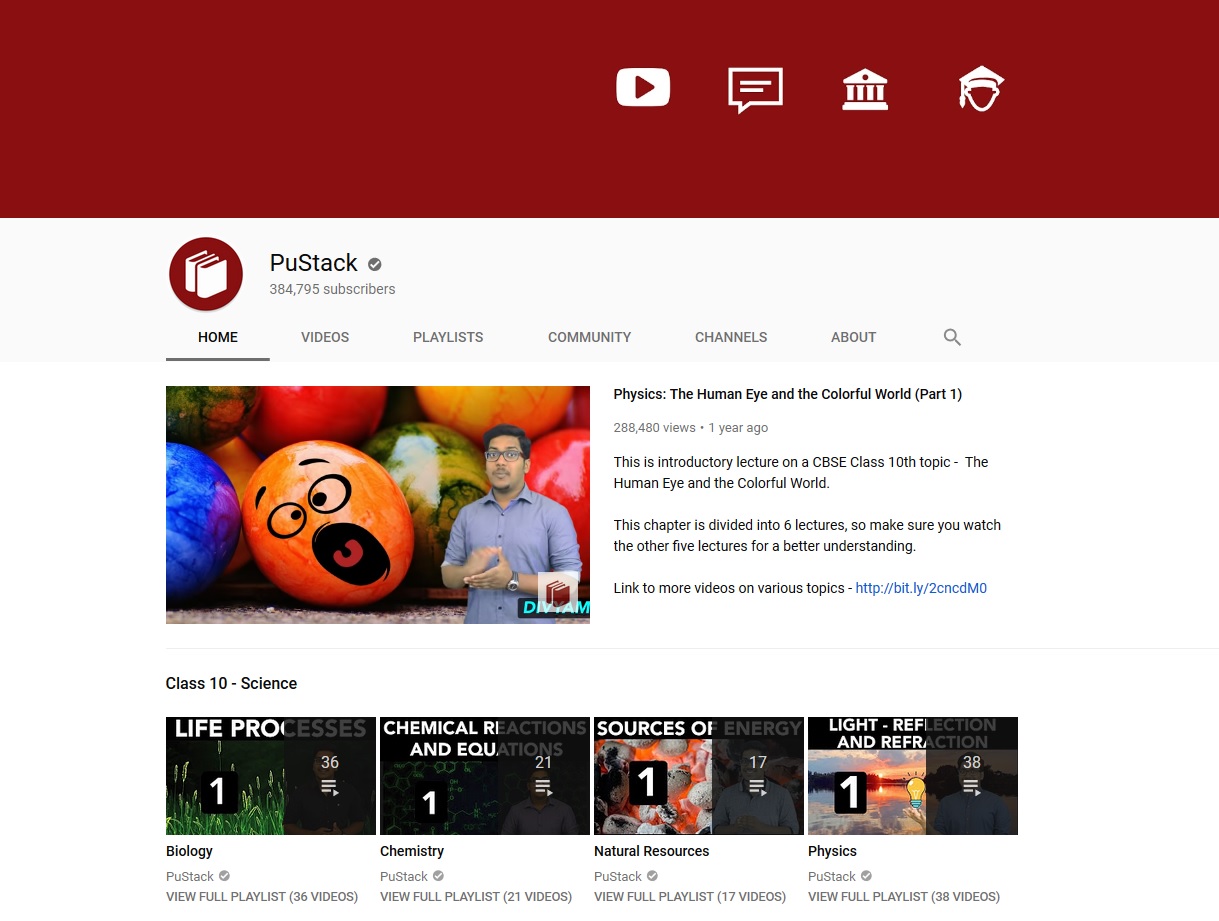Viewport: 1219px width, 921px height.
Task: Open the Physics playlist title
Action: [x=832, y=851]
